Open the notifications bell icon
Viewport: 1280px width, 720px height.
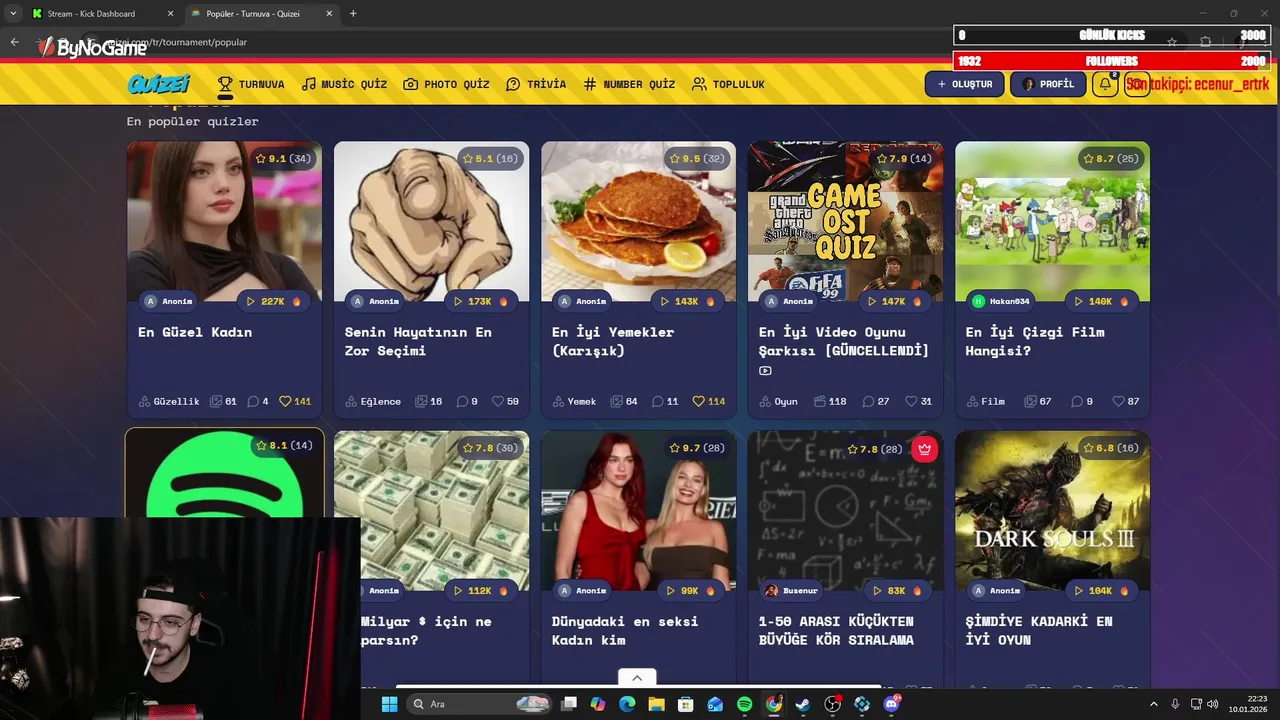1105,84
